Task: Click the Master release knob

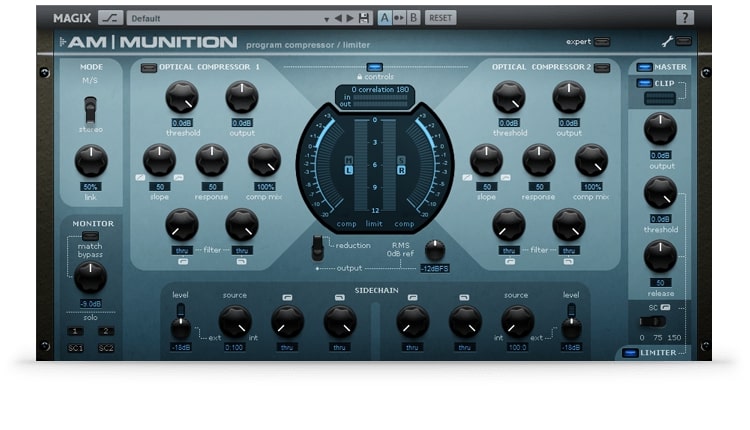Action: pyautogui.click(x=660, y=256)
